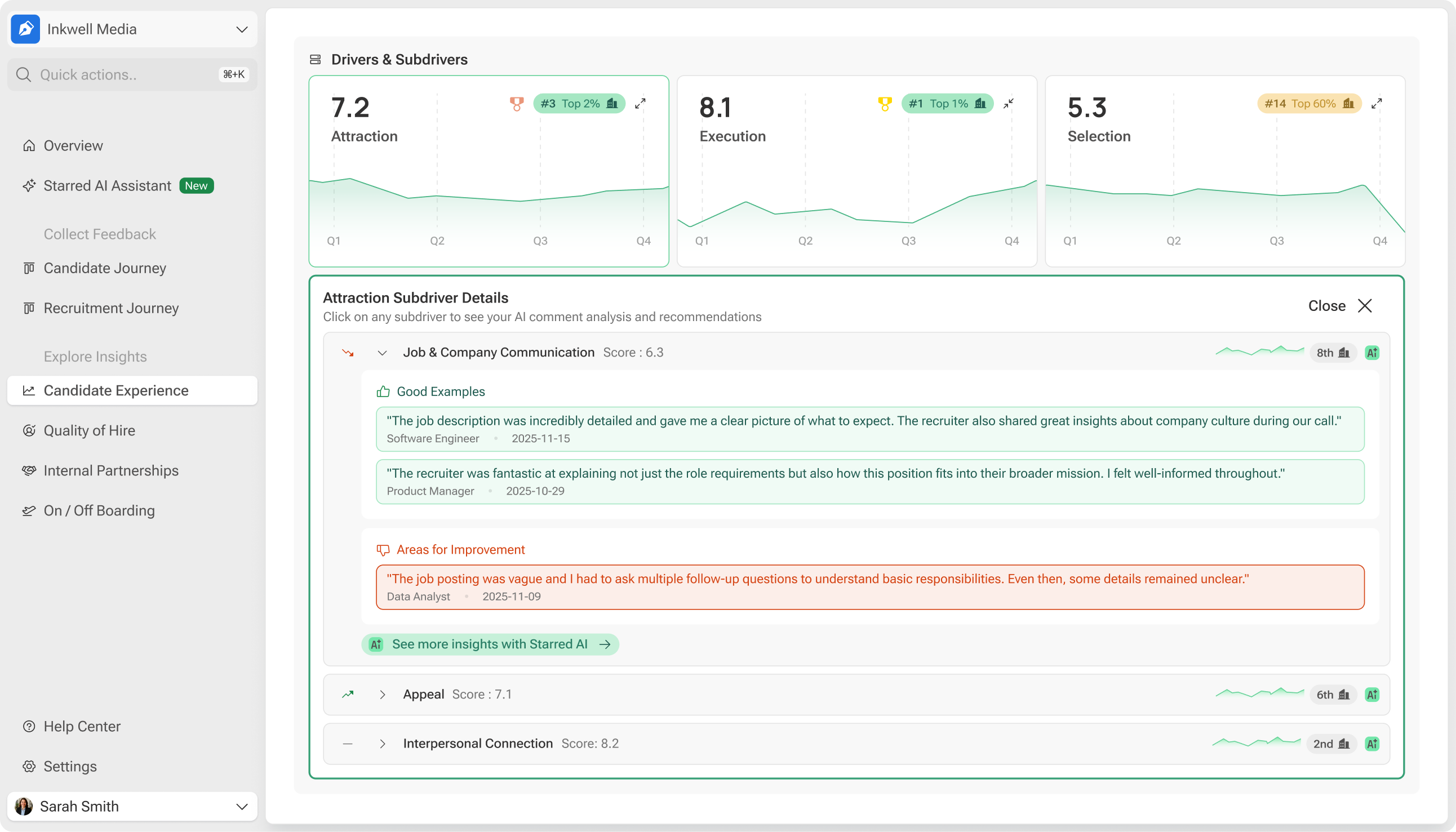Screen dimensions: 1456x832
Task: Click the Appeal trend sparkline chart
Action: click(1259, 693)
